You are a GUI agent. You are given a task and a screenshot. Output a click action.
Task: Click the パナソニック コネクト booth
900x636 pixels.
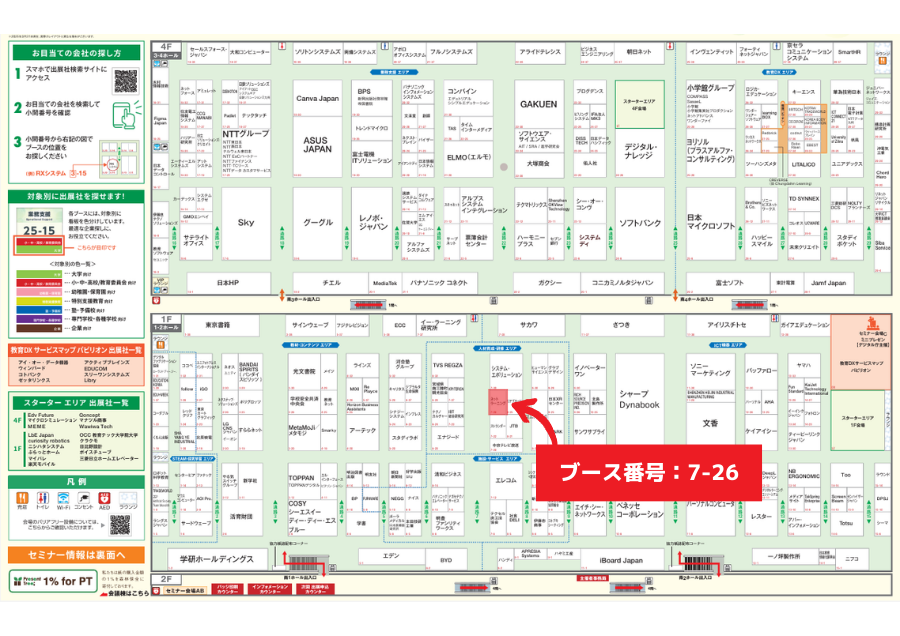439,283
